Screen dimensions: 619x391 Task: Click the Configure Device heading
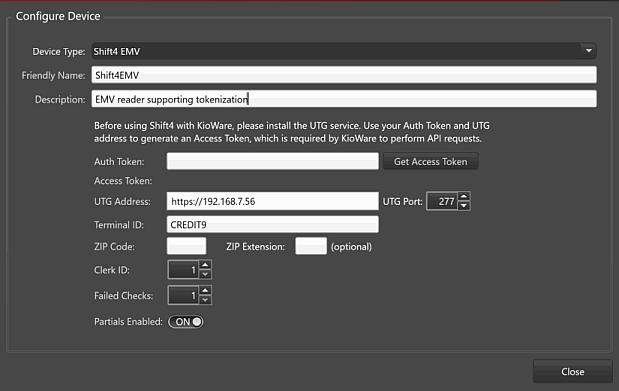58,16
